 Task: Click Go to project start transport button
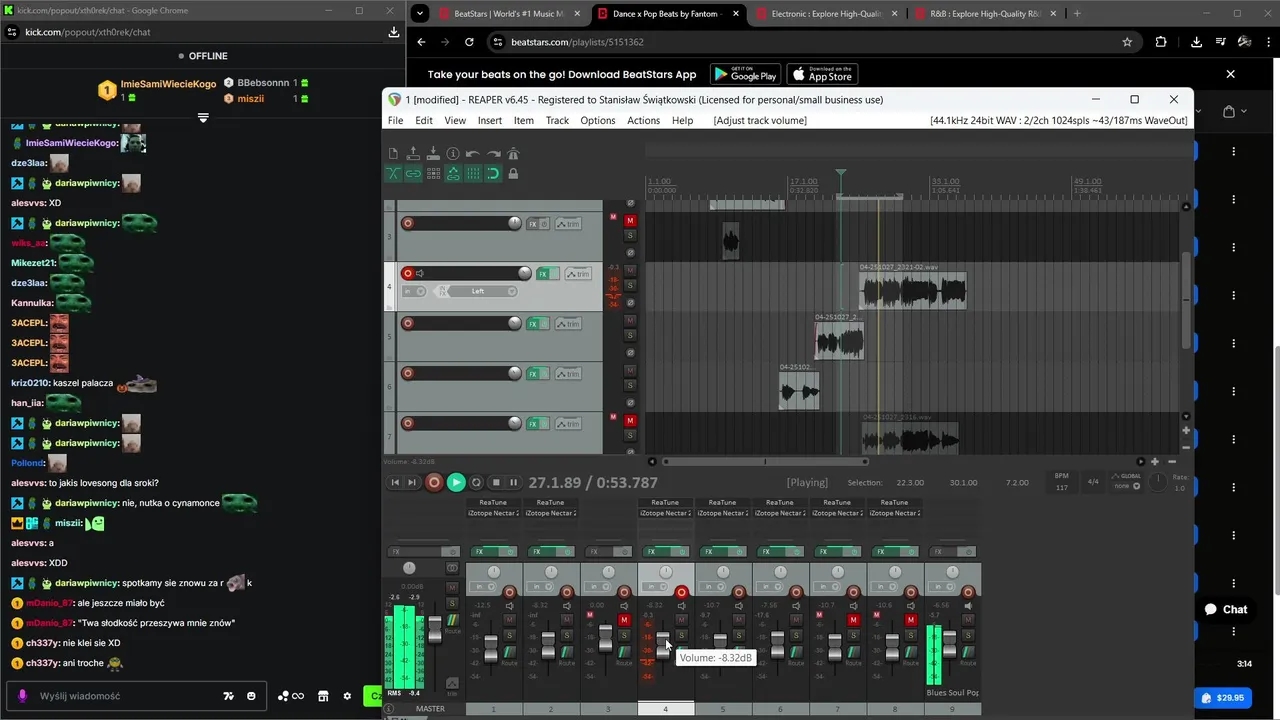click(x=395, y=483)
